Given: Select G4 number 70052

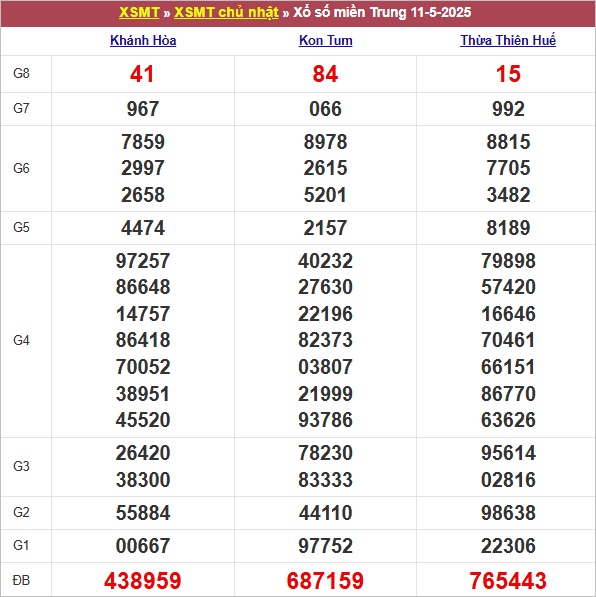Looking at the screenshot, I should coord(143,367).
